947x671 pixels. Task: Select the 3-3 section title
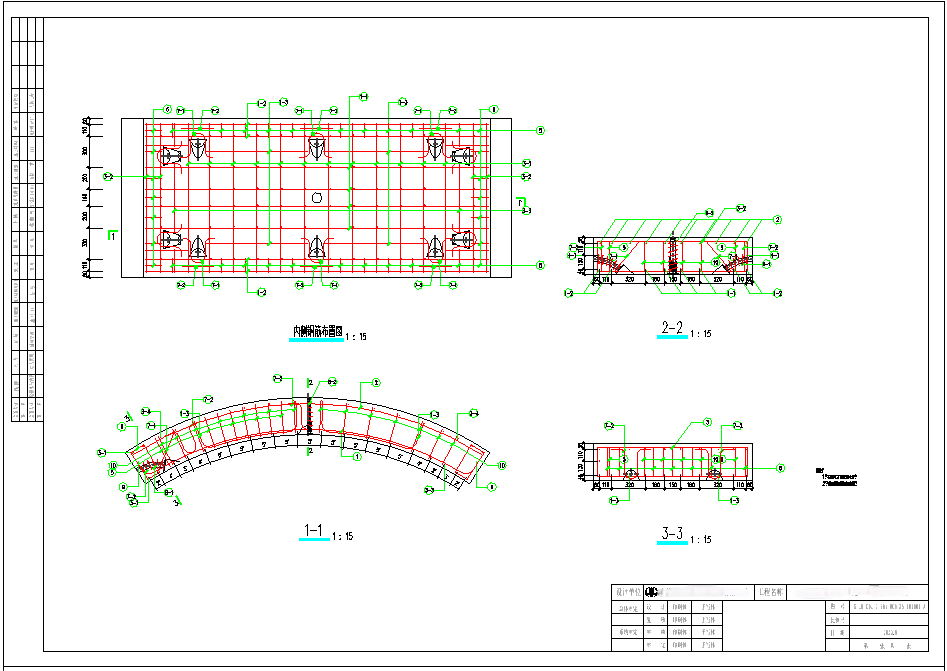(x=672, y=533)
